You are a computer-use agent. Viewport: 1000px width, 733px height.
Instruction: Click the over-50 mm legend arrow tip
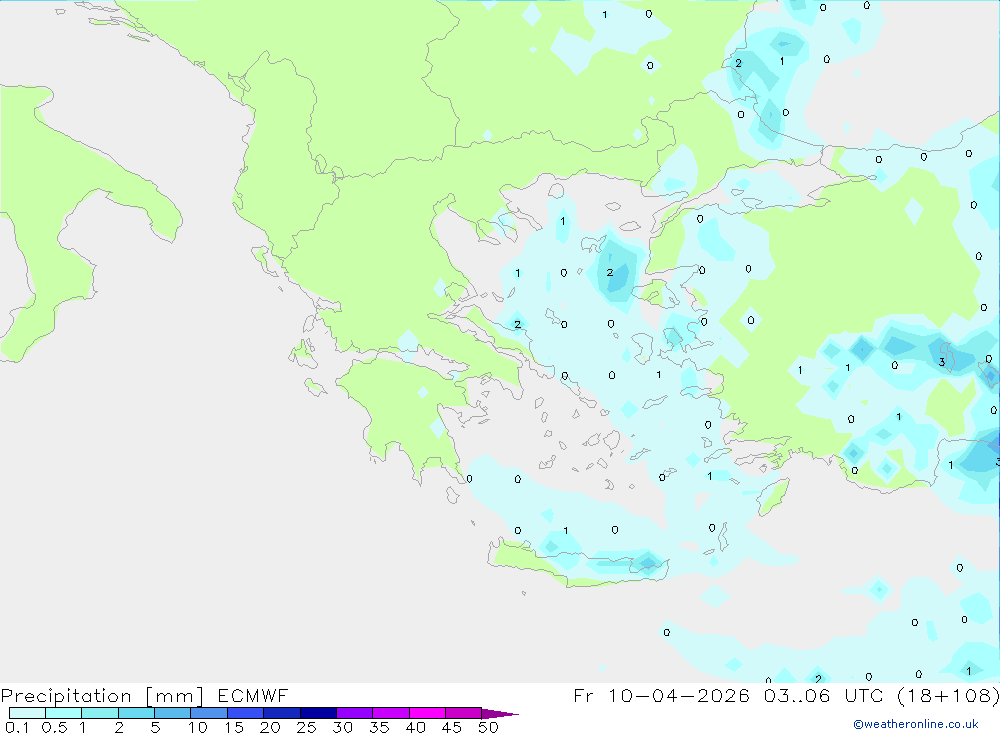[500, 714]
